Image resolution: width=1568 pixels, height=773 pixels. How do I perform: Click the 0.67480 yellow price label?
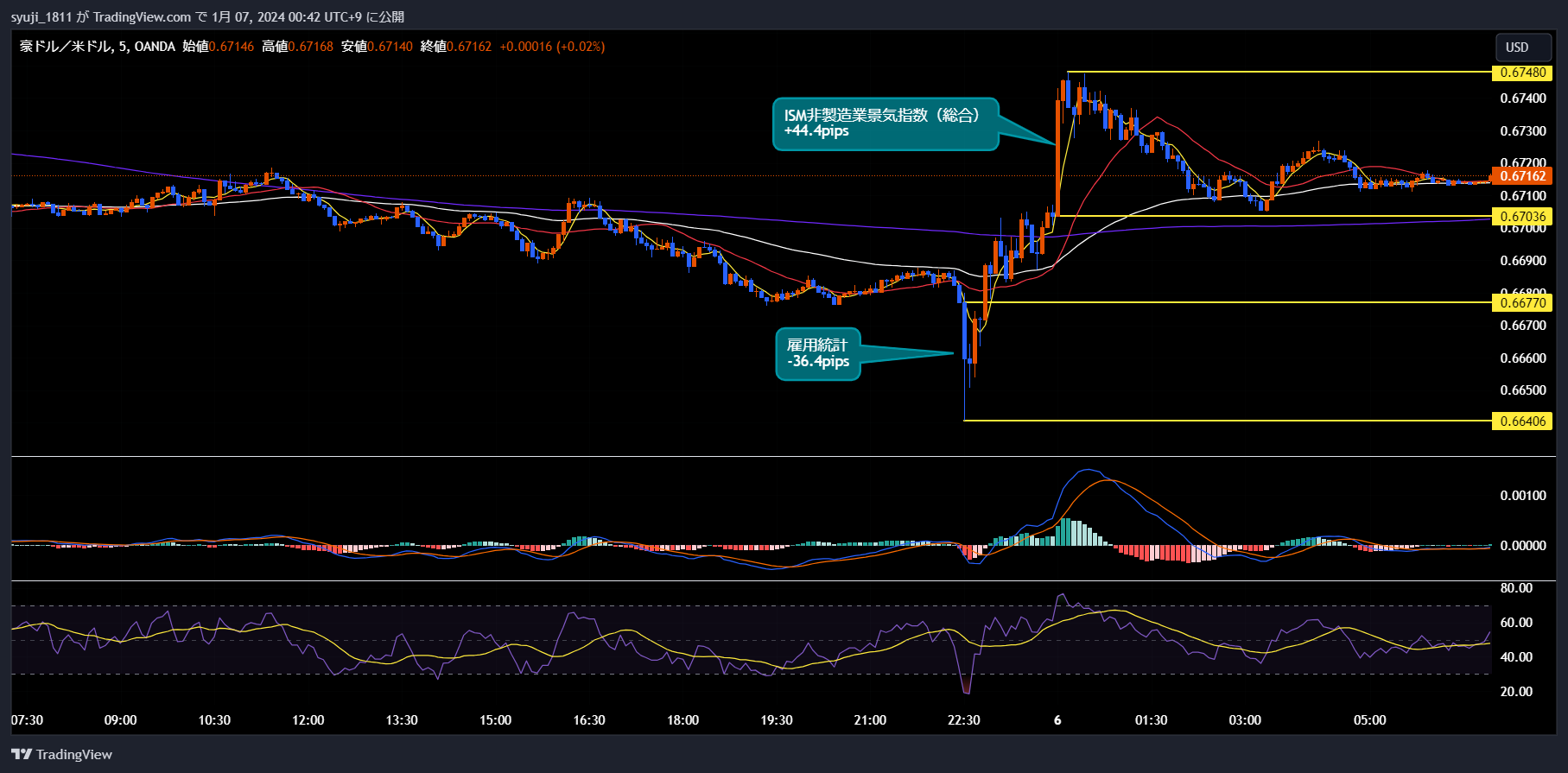click(1522, 73)
